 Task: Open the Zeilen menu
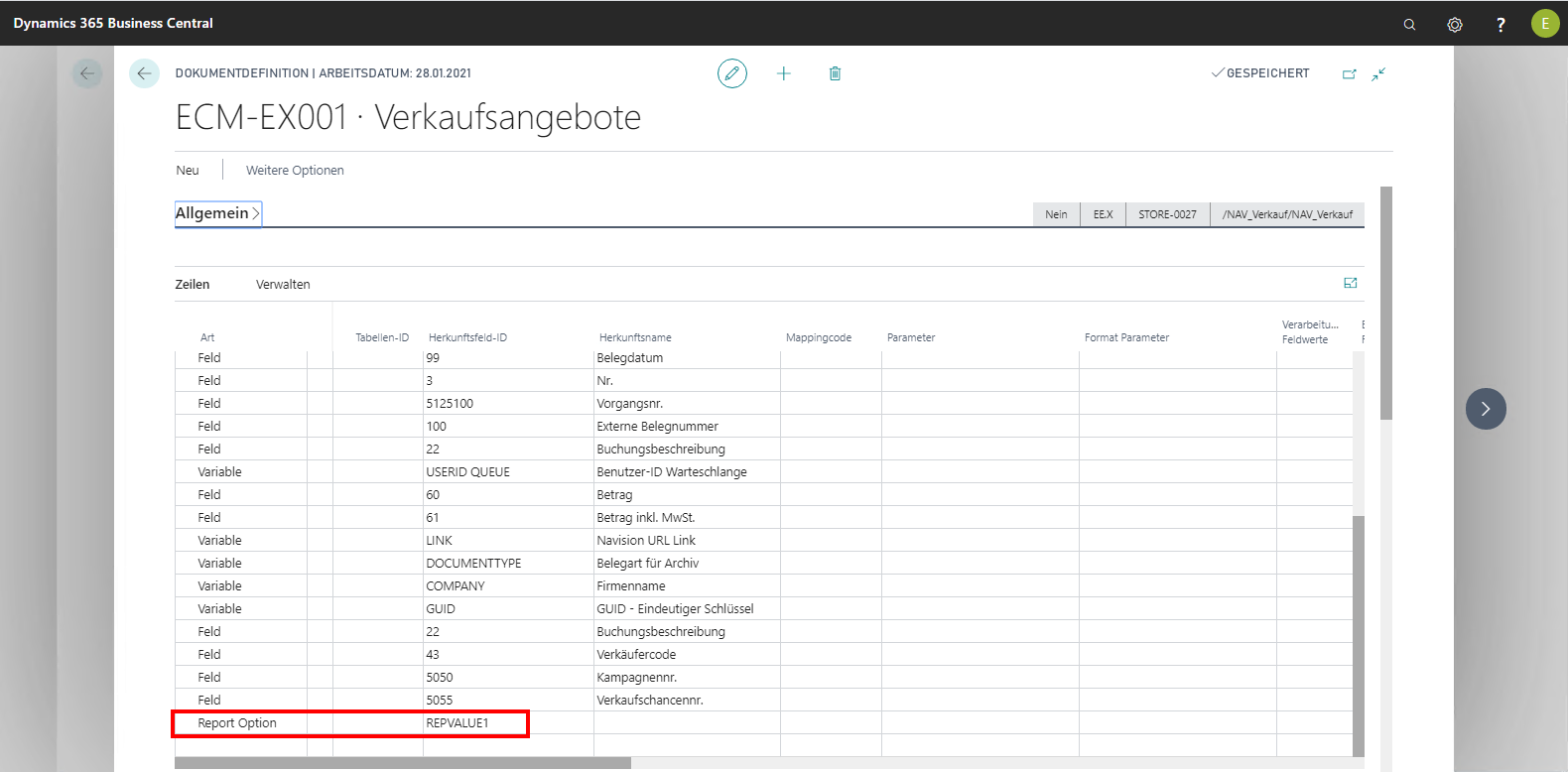tap(193, 285)
